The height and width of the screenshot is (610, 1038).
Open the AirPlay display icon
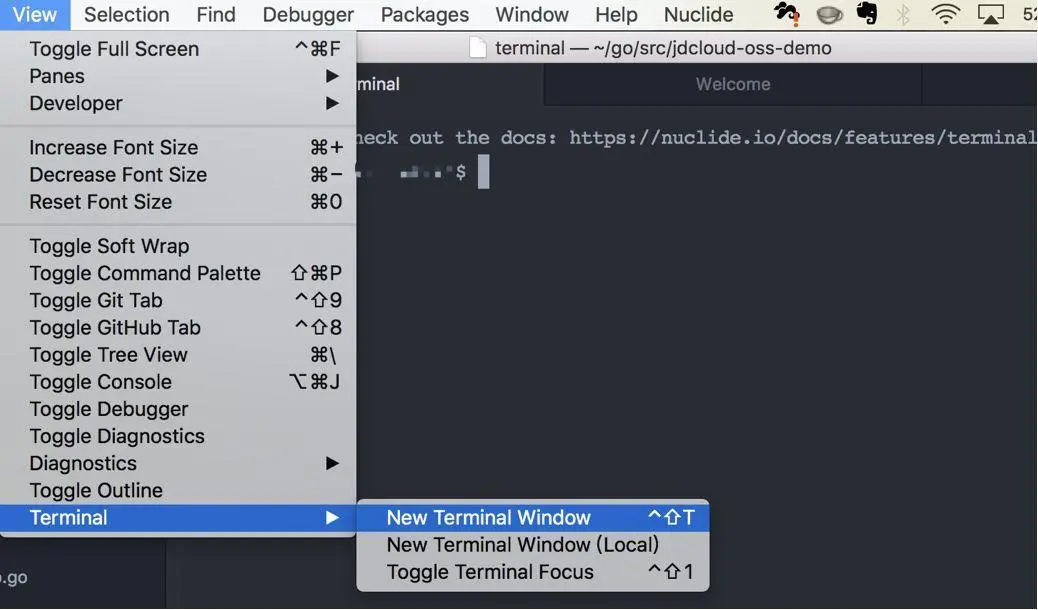[x=990, y=14]
